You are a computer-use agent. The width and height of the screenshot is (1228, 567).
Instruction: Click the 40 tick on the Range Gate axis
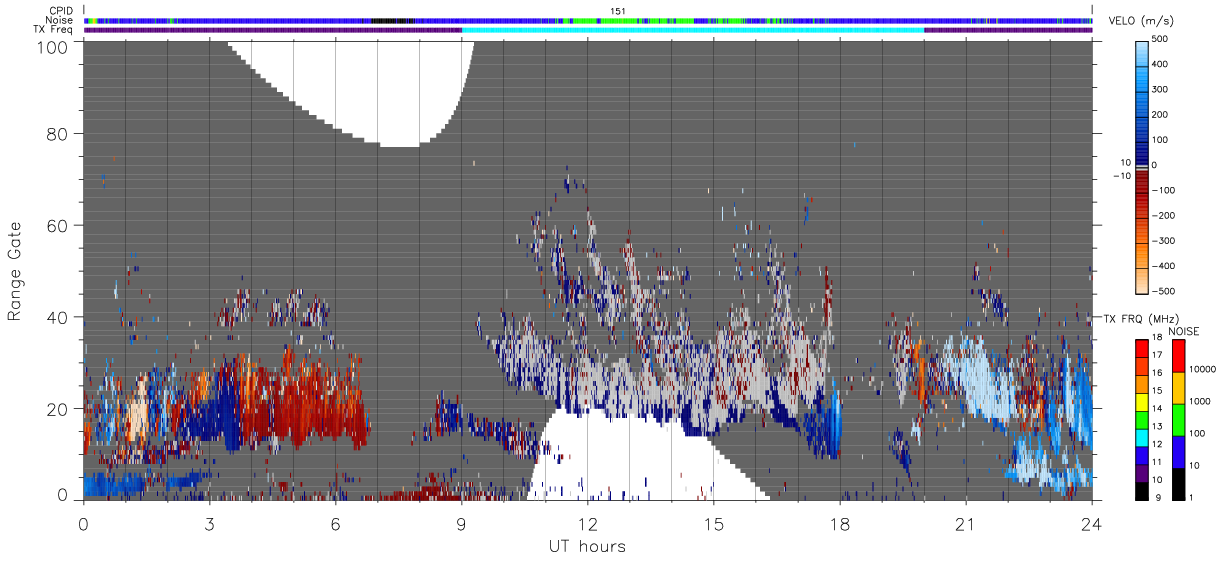[x=58, y=317]
